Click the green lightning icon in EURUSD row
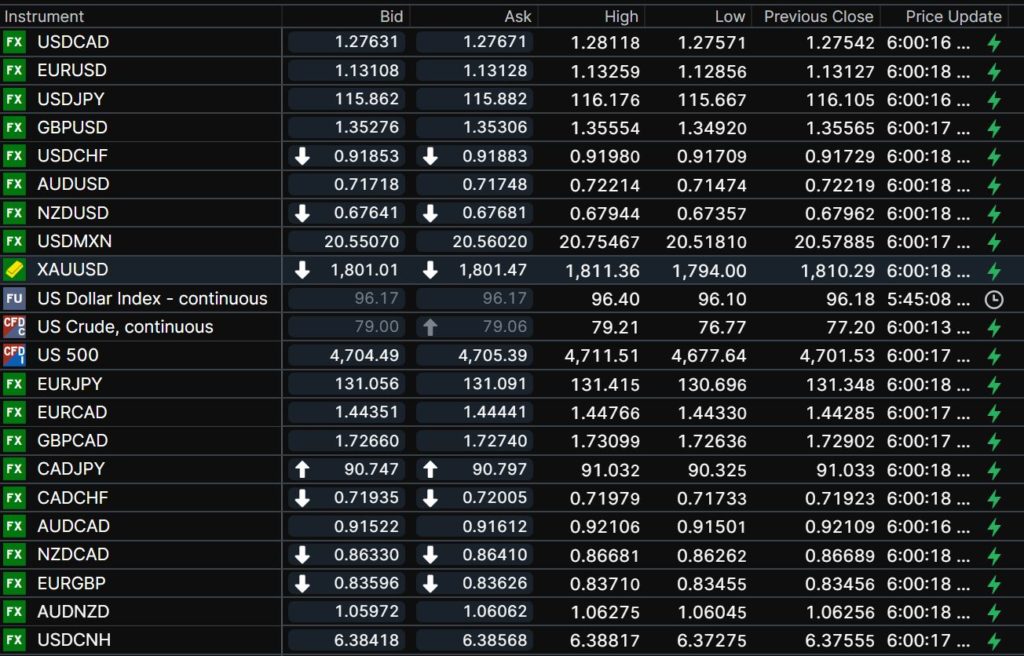Viewport: 1024px width, 656px height. (993, 71)
